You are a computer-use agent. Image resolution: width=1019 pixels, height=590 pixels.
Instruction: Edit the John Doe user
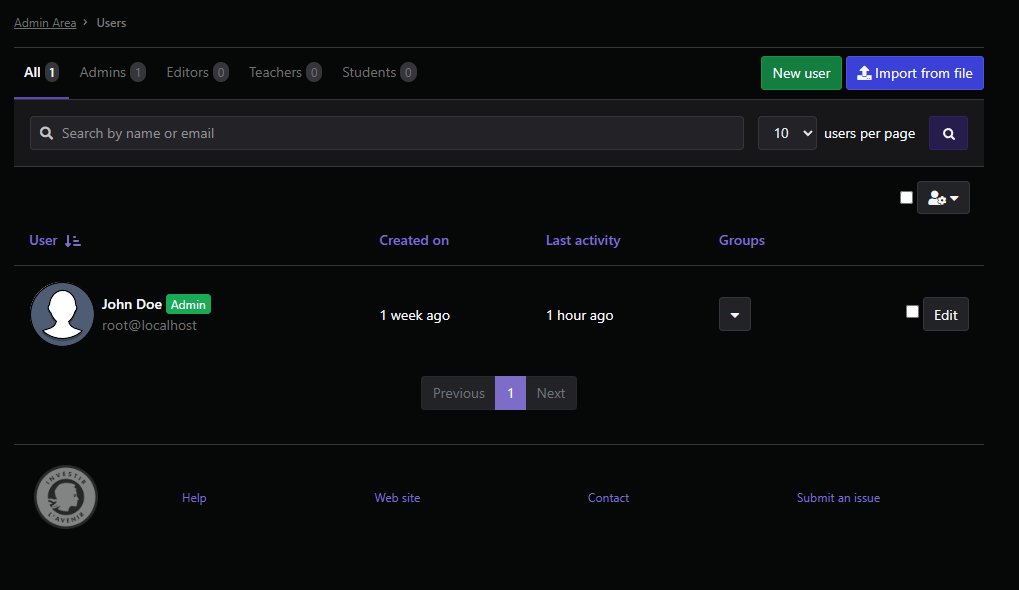coord(945,315)
